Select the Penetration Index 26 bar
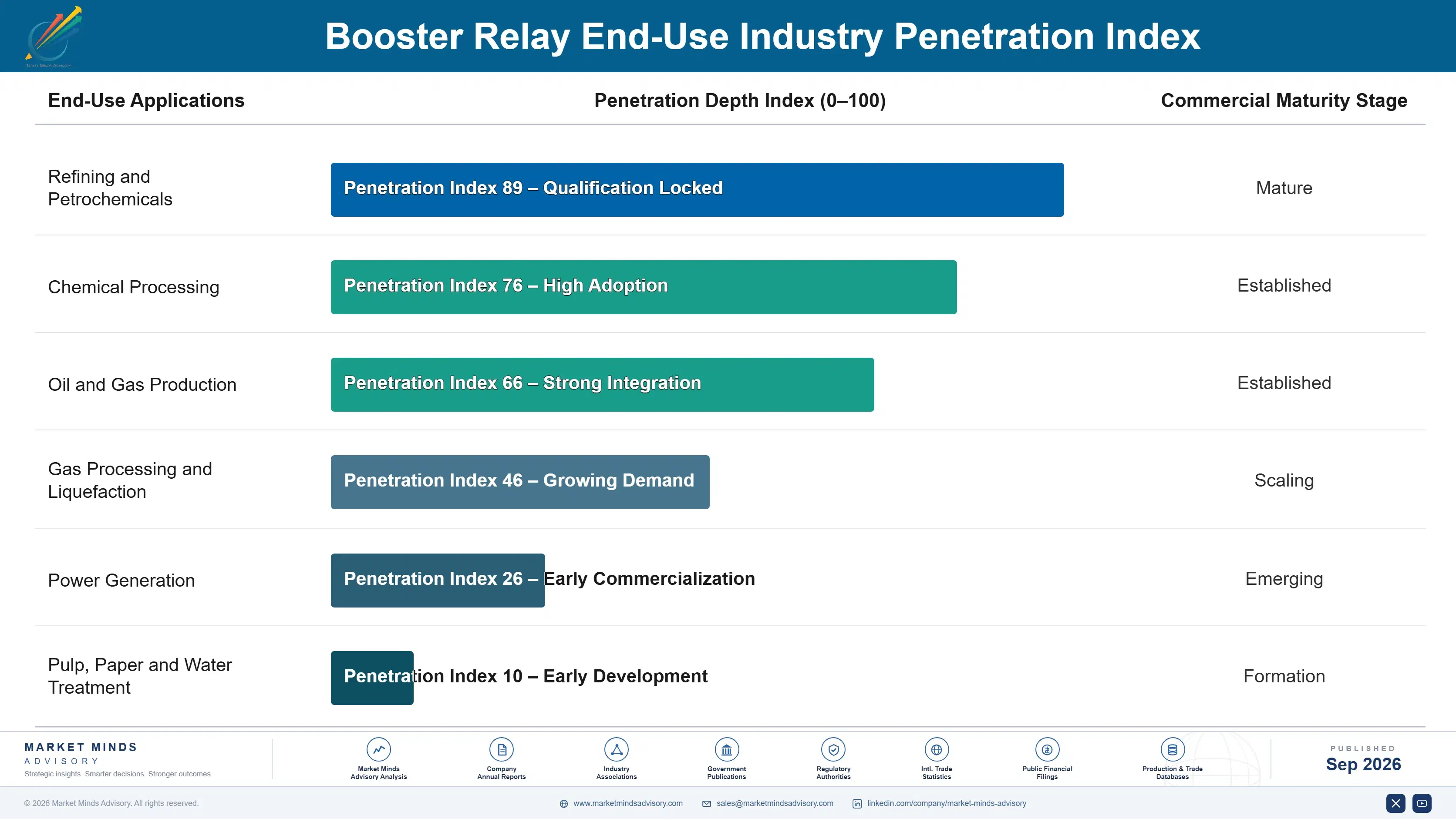 [x=438, y=580]
